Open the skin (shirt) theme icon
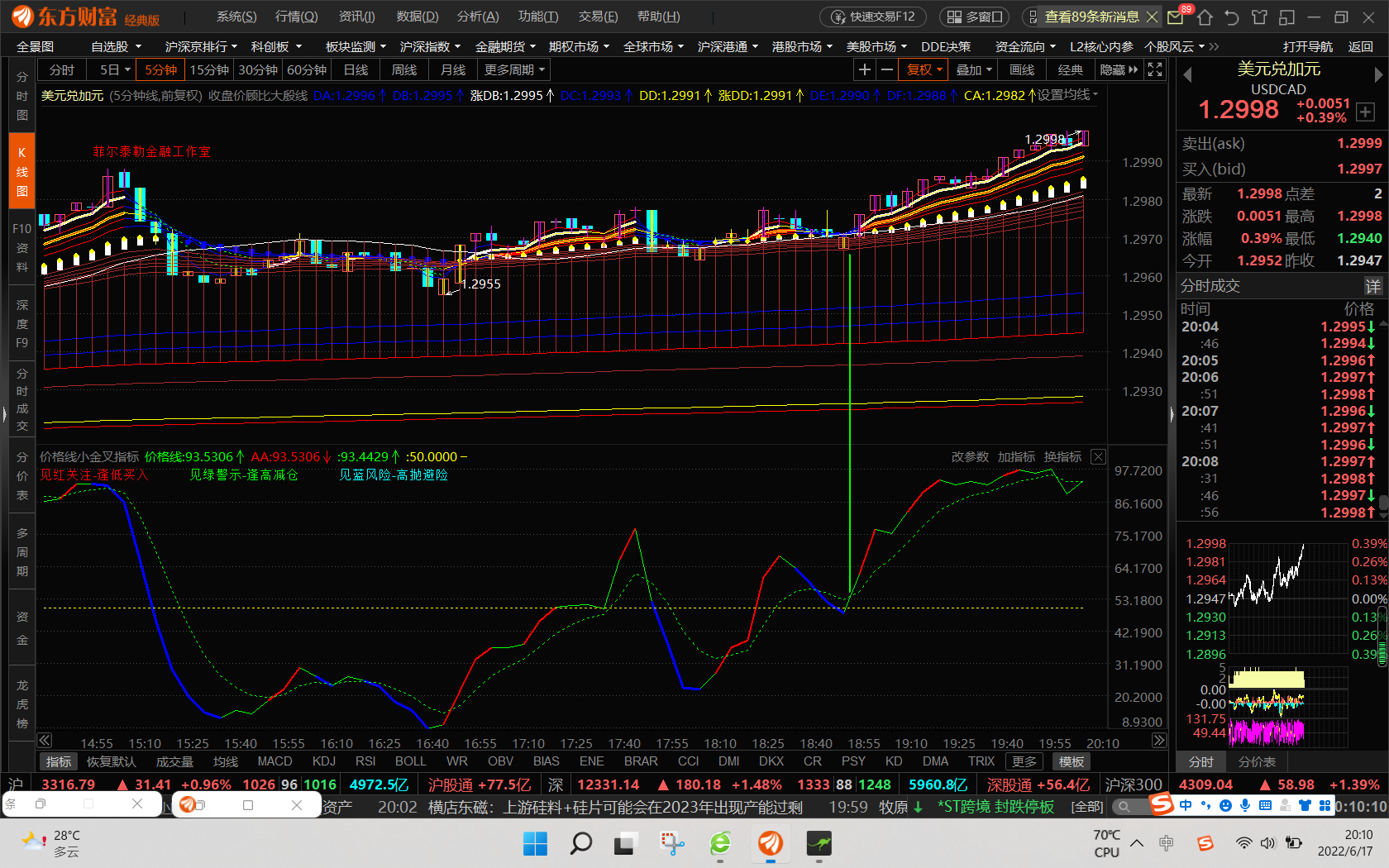This screenshot has height=868, width=1389. 1259,17
